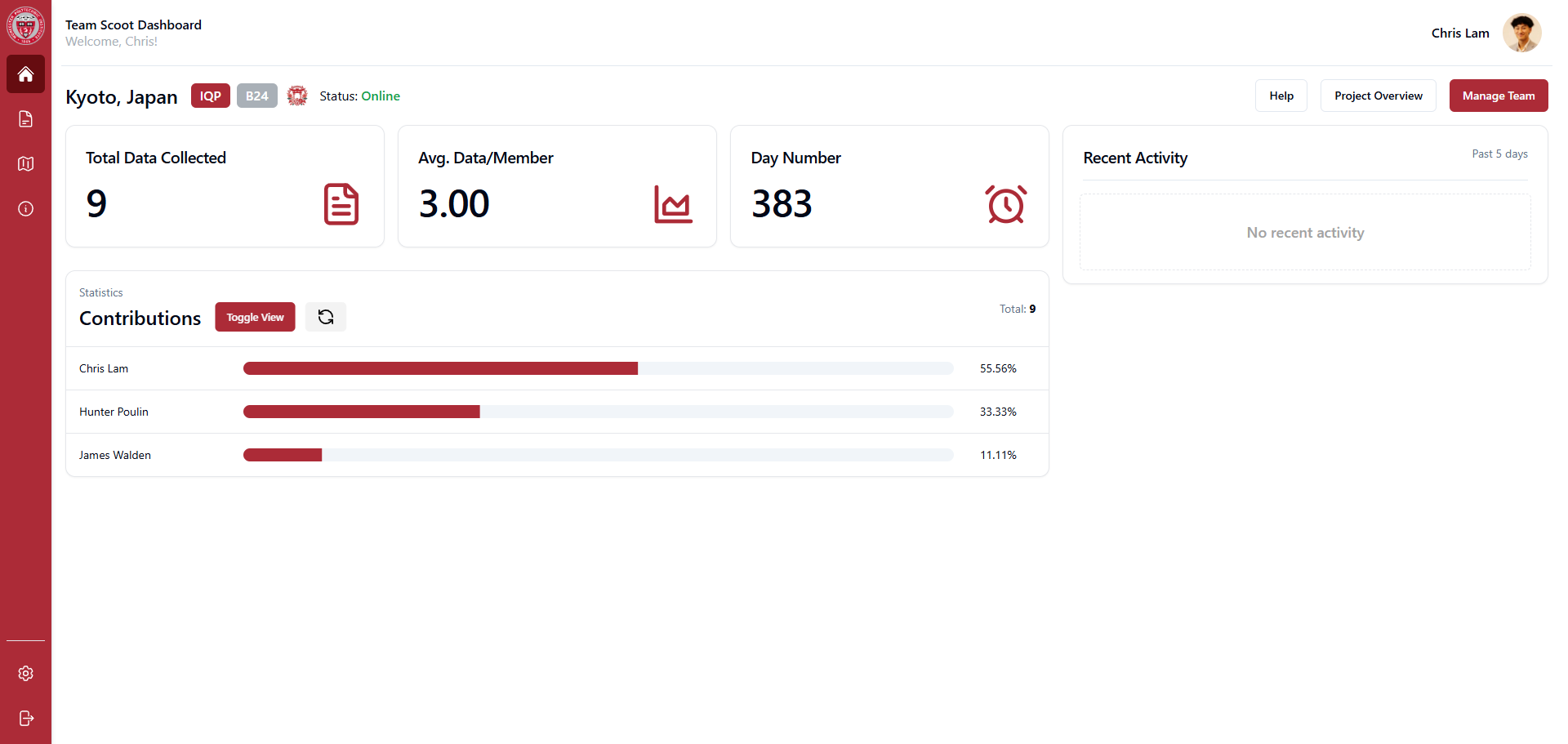Click the Toggle View button
This screenshot has height=744, width=1568.
(255, 317)
